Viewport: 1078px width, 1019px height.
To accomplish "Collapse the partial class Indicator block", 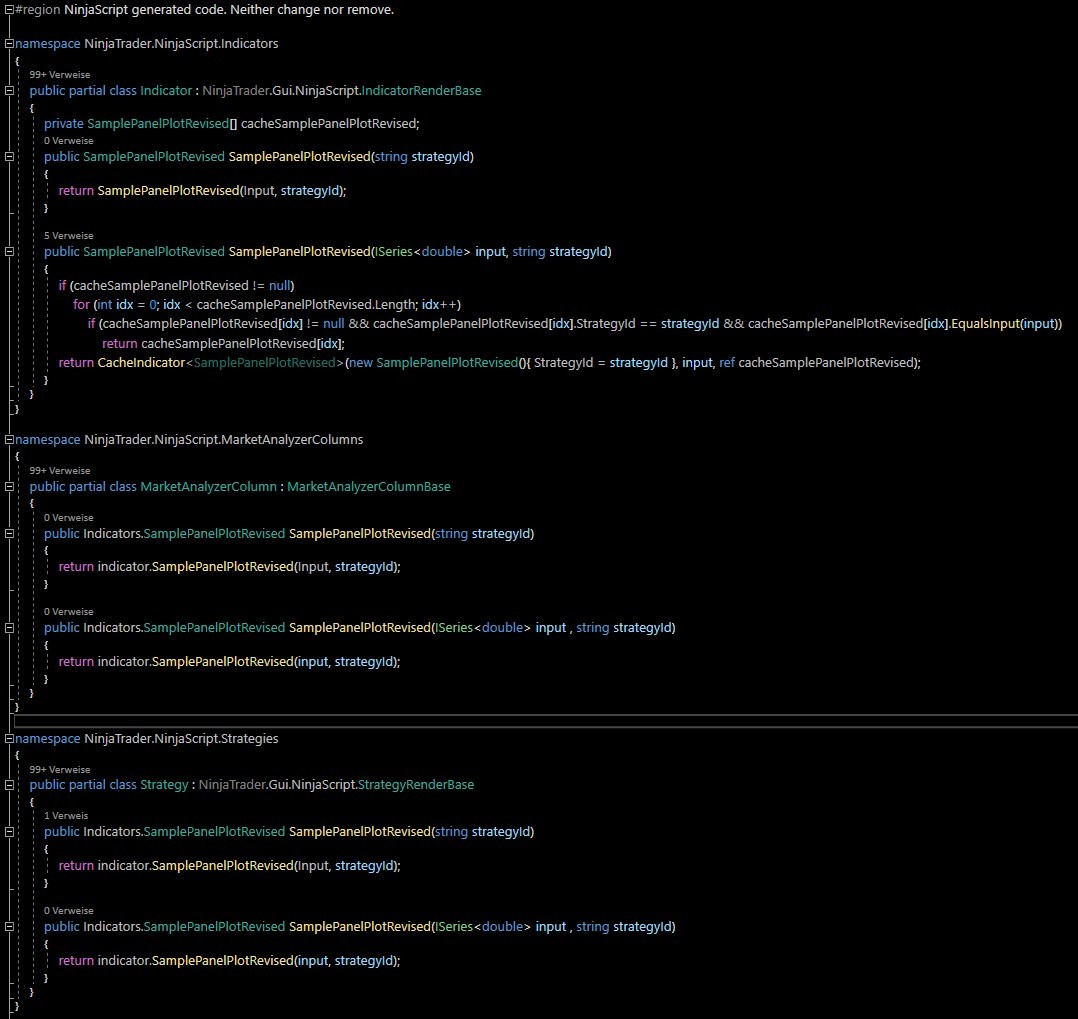I will 10,91.
